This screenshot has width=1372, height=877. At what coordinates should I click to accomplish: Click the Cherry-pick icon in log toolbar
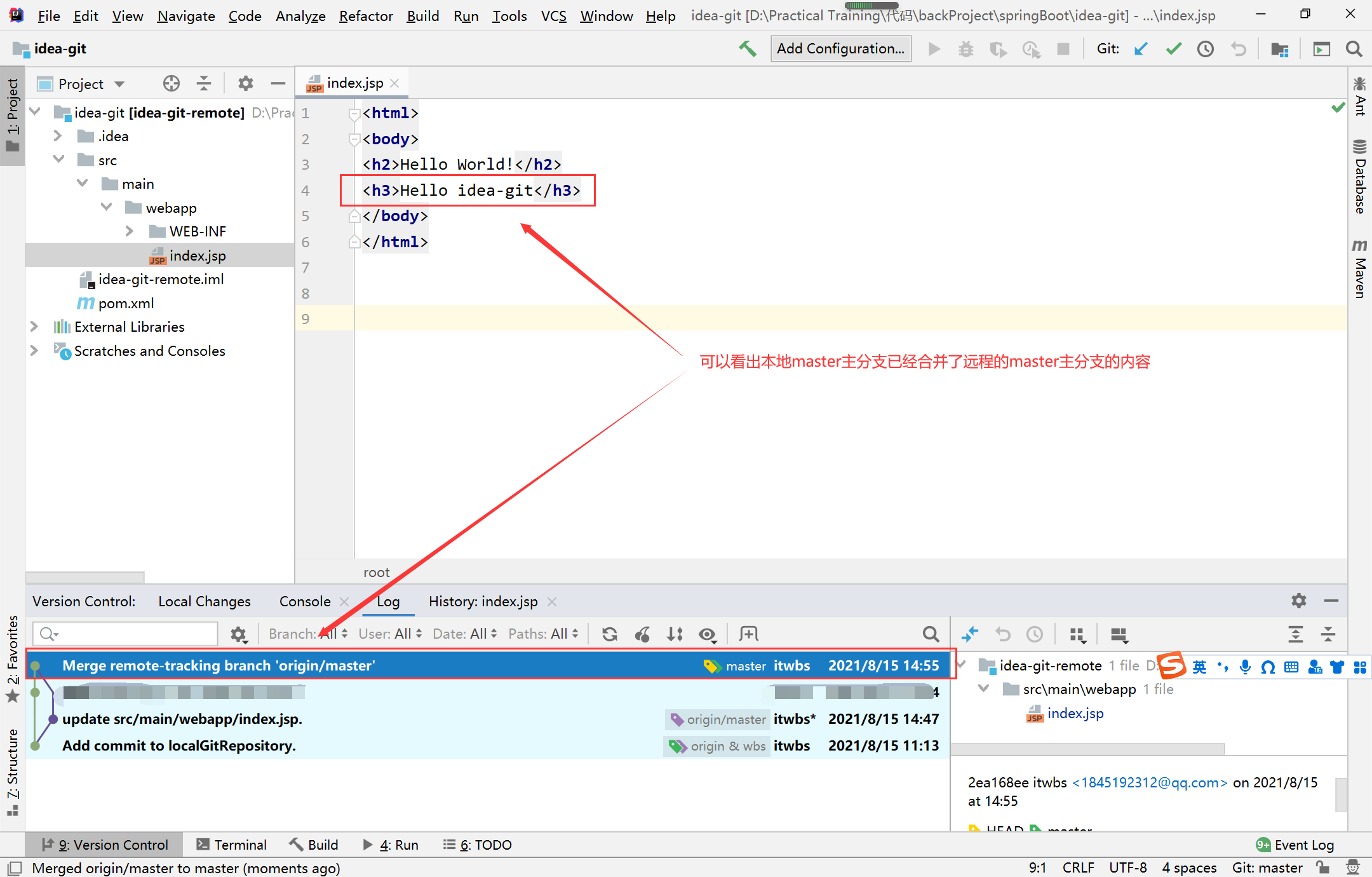(642, 634)
